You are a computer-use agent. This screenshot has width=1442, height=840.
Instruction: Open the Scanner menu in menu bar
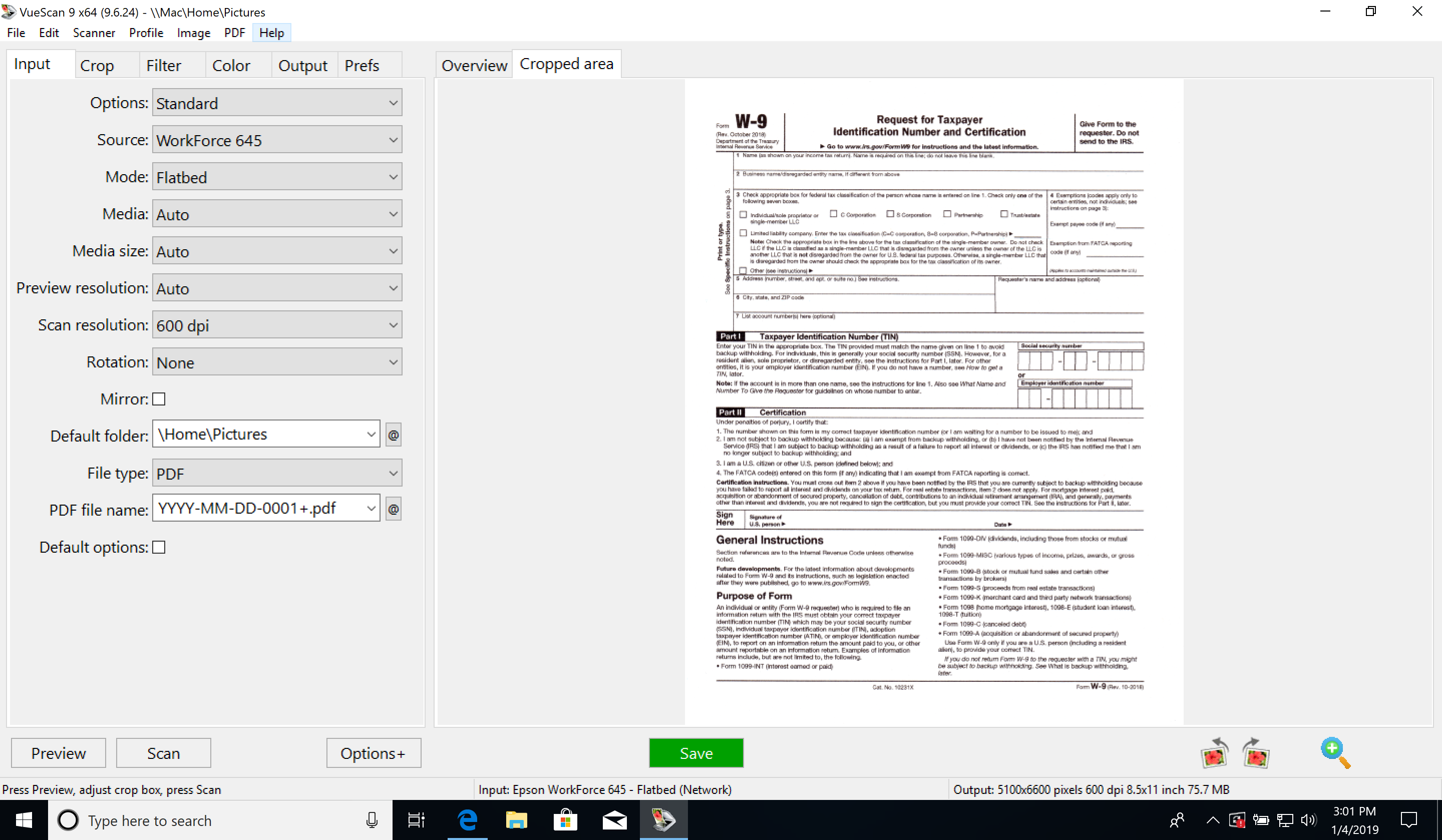point(94,33)
